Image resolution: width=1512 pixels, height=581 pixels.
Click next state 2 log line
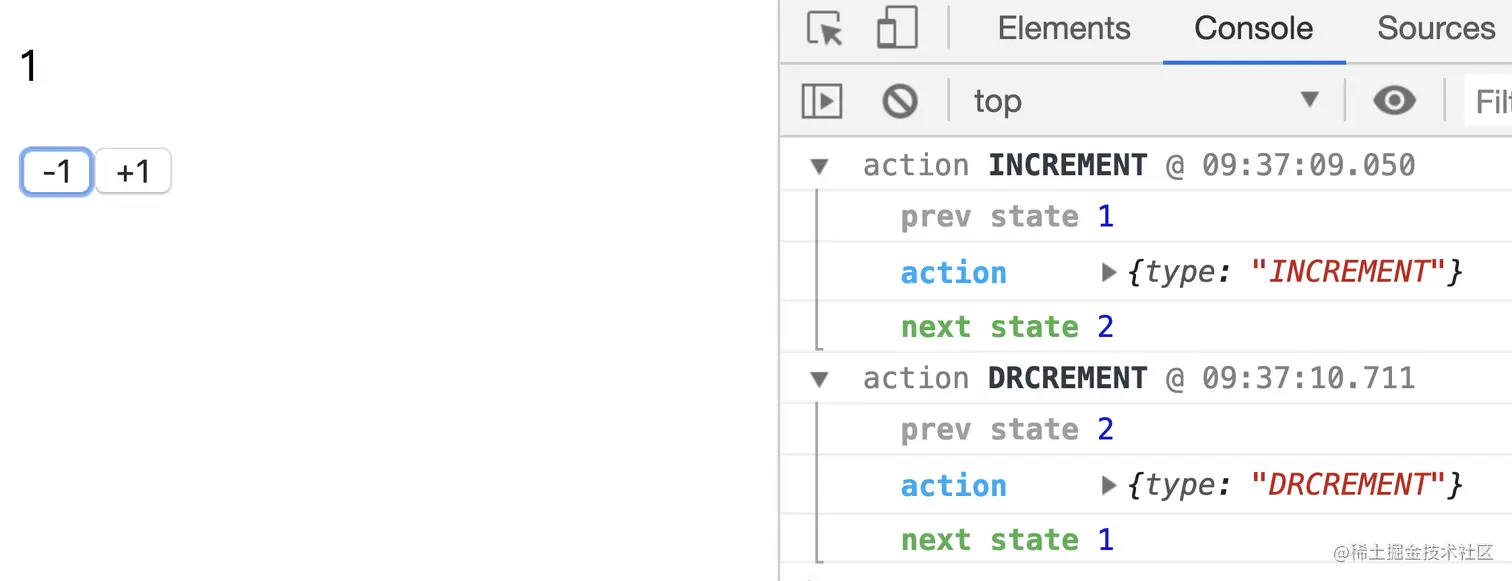[x=1007, y=327]
